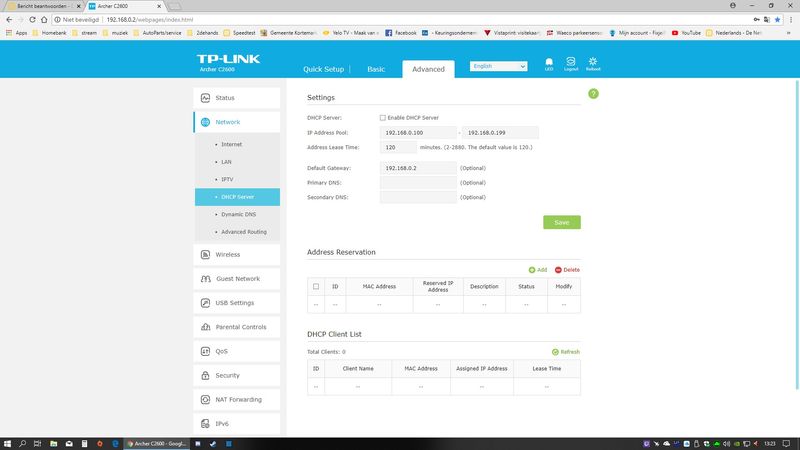Click the Network globe icon in the sidebar

click(206, 122)
